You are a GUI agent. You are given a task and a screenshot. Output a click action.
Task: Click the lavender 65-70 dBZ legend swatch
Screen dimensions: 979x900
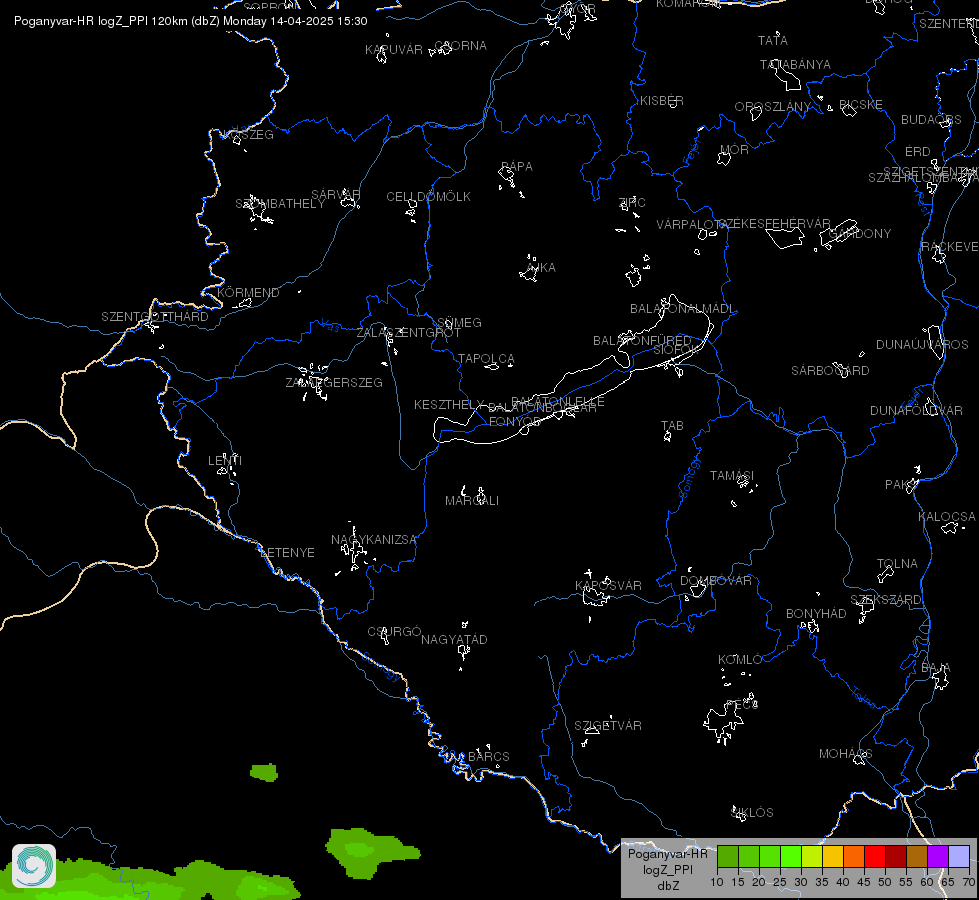pyautogui.click(x=958, y=857)
